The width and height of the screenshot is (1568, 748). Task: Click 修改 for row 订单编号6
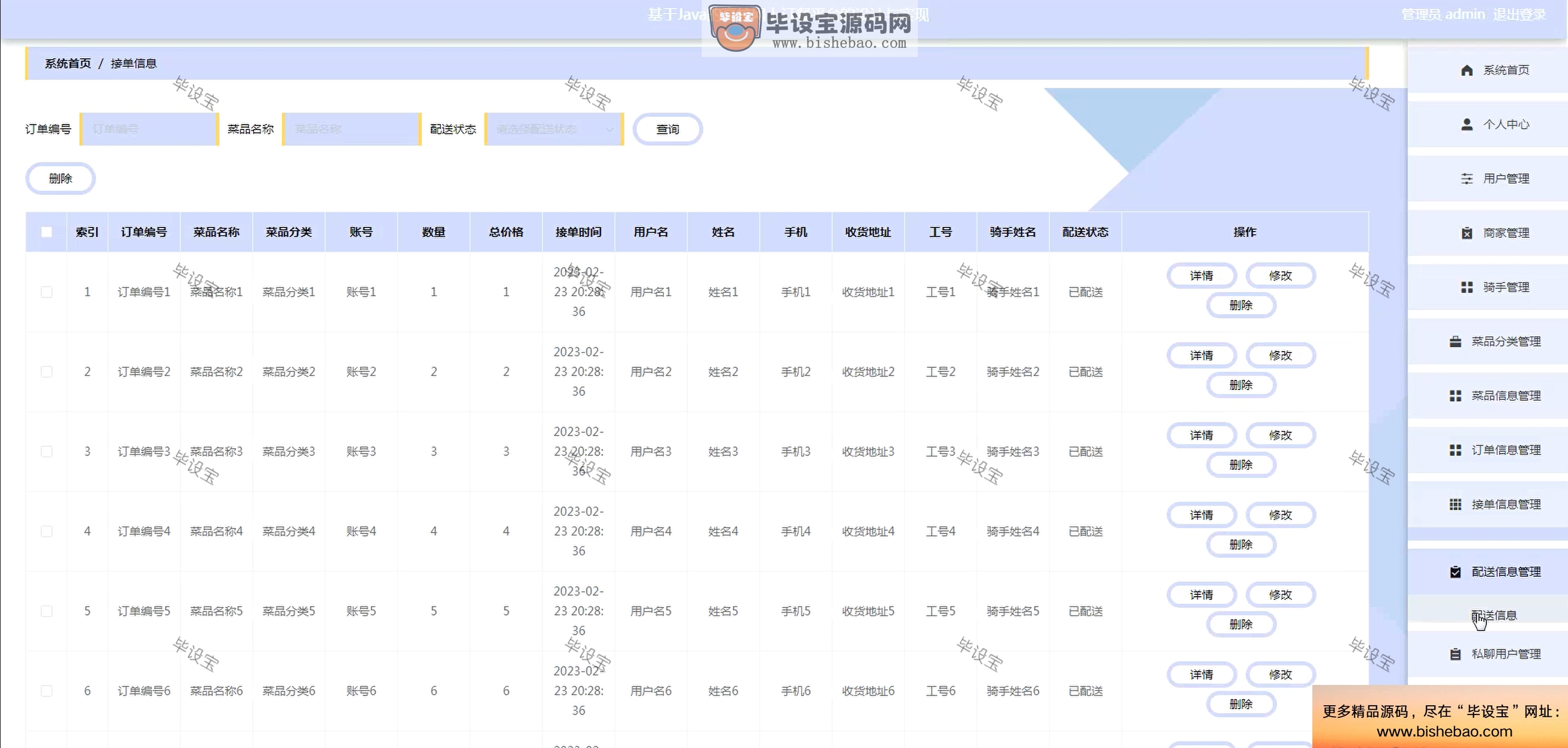(1281, 675)
